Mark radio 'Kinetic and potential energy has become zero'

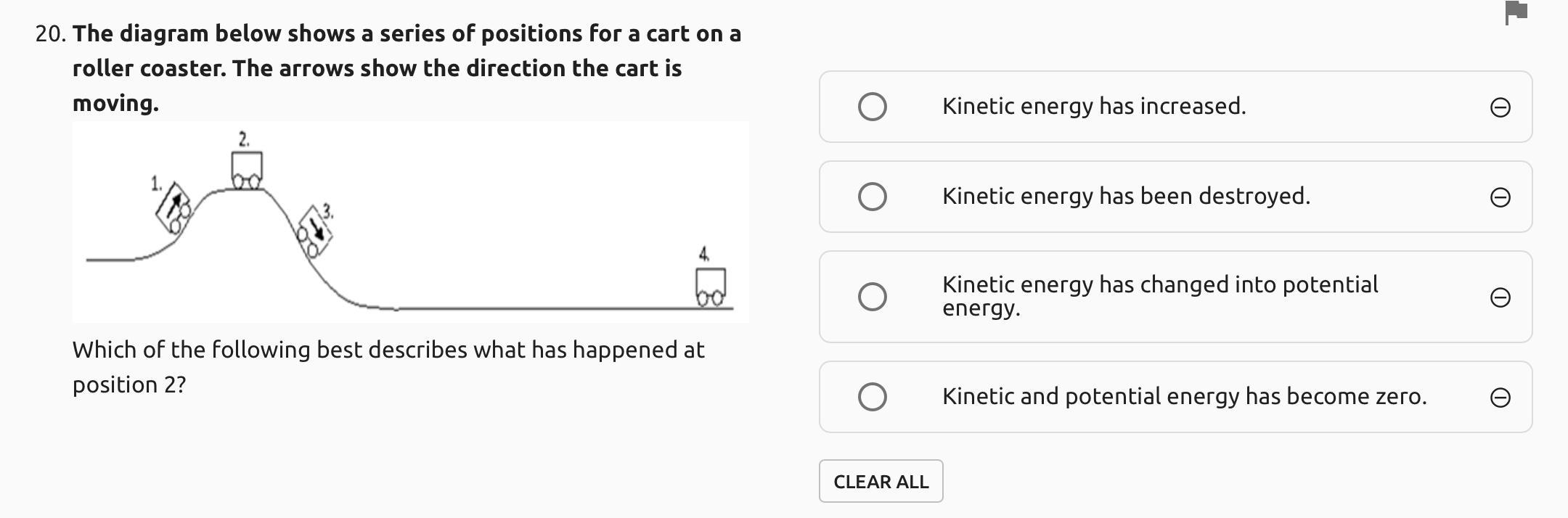tap(872, 397)
